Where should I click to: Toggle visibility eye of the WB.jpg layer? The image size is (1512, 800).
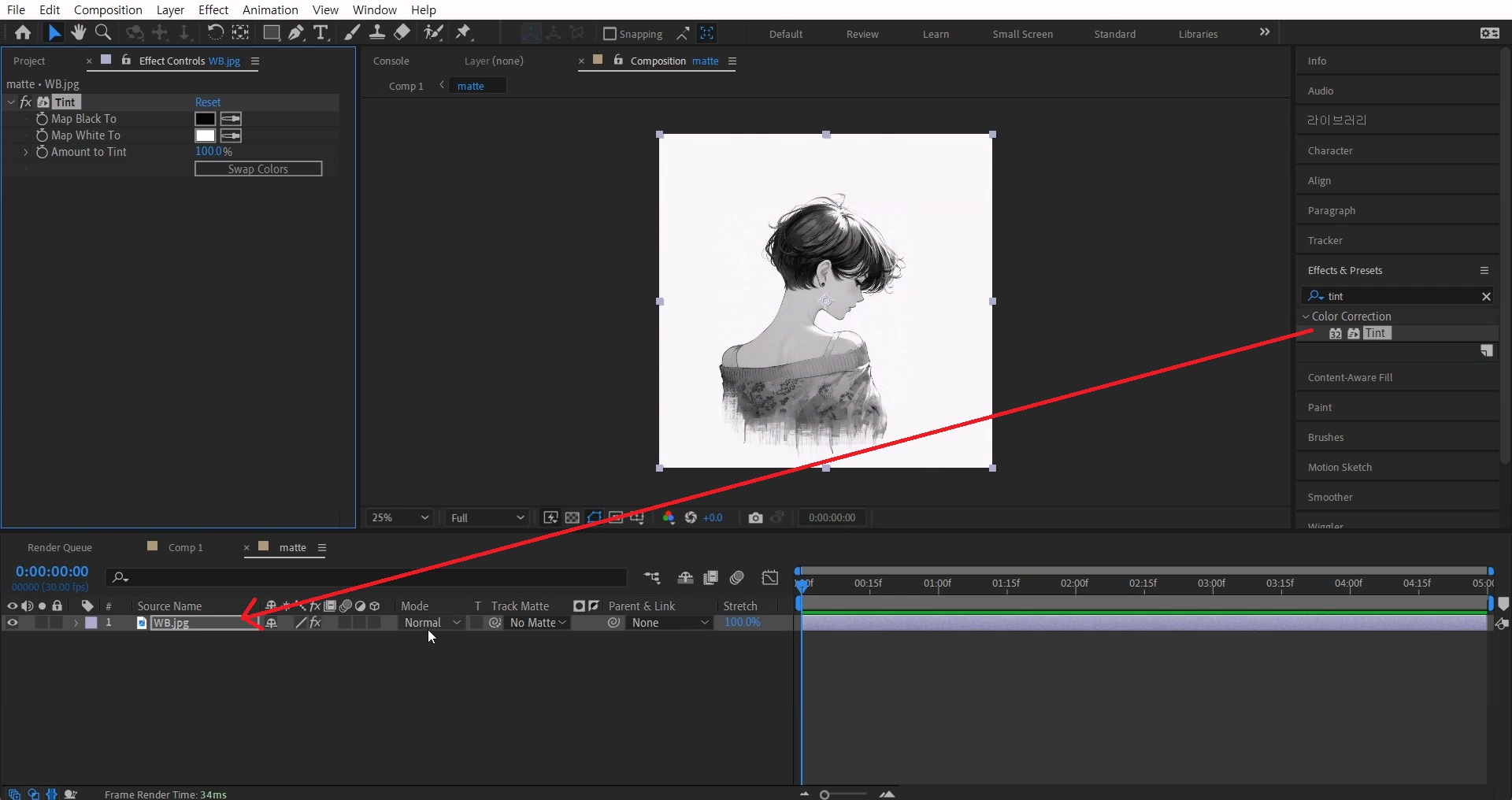(13, 622)
